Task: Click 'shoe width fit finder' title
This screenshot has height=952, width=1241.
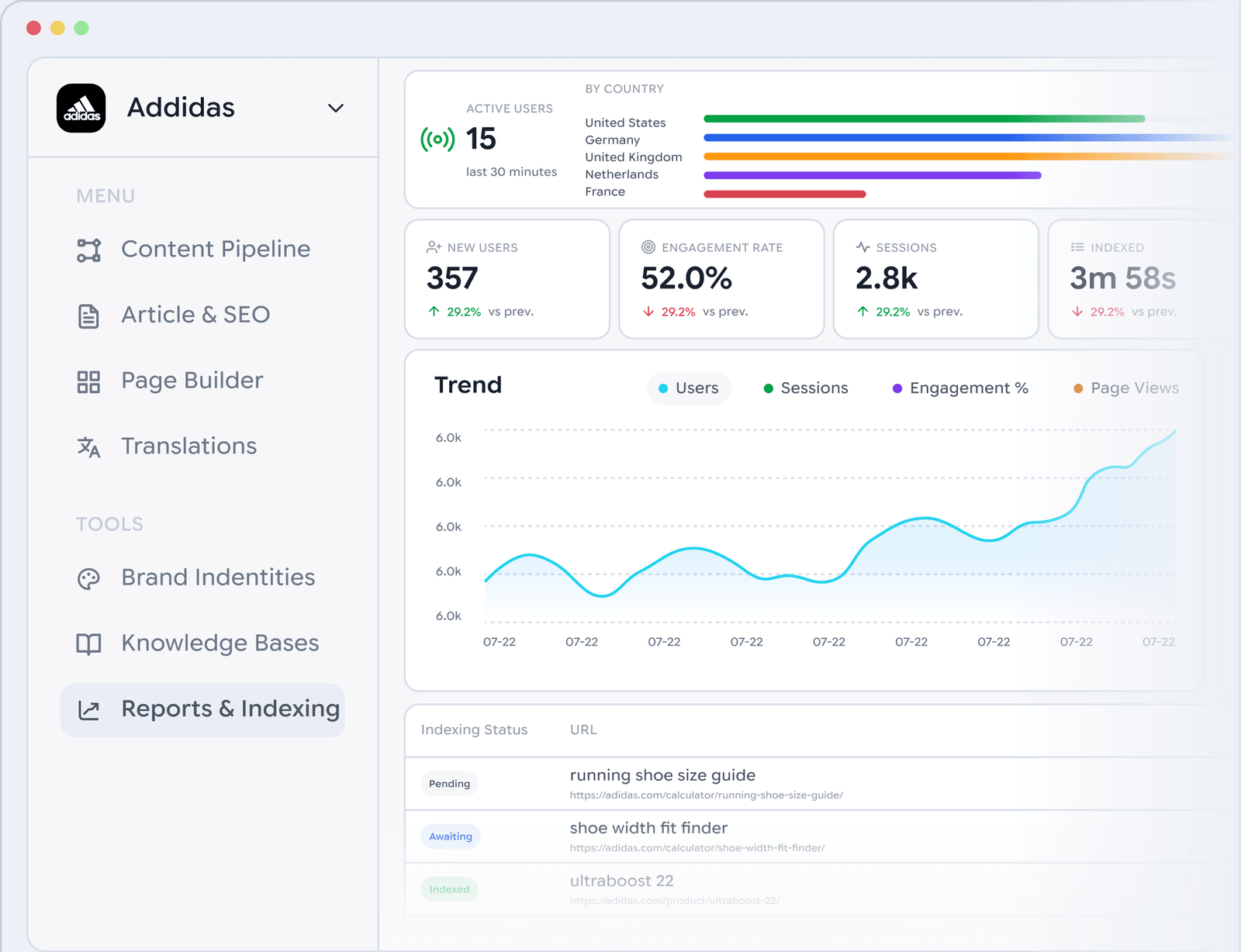Action: tap(649, 828)
